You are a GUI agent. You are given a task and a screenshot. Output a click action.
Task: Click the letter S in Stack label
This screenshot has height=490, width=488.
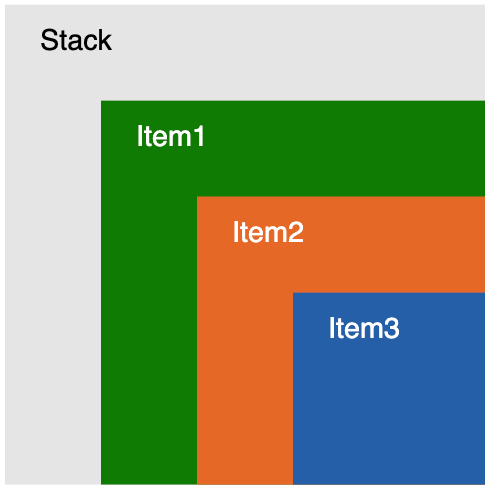tap(48, 40)
